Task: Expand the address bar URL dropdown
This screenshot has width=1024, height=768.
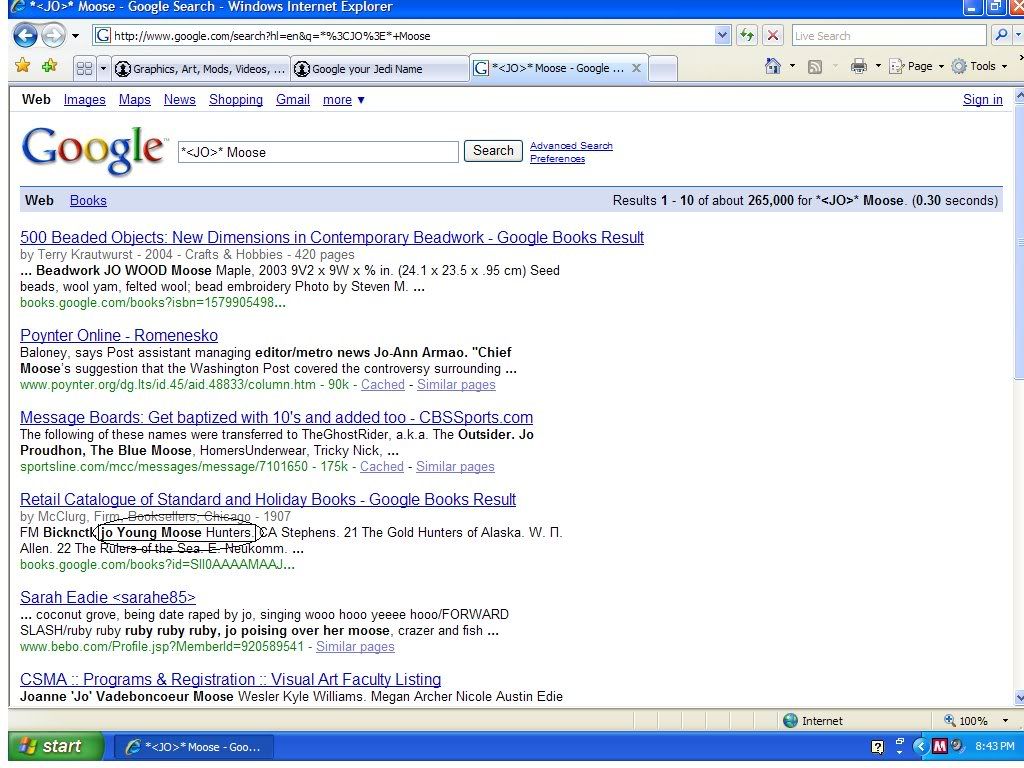Action: pos(722,35)
